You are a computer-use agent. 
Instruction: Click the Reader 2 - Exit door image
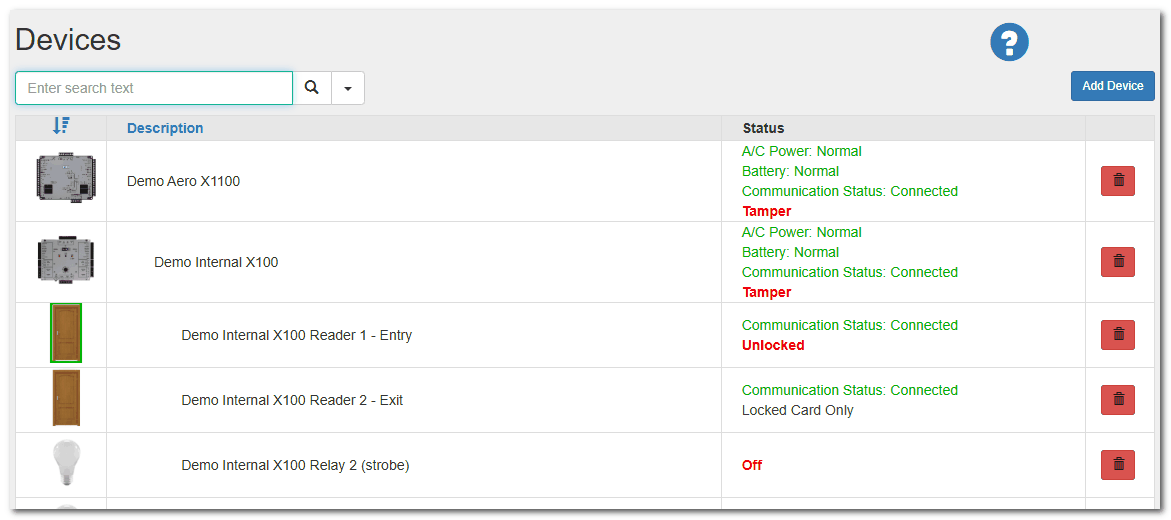click(x=66, y=398)
